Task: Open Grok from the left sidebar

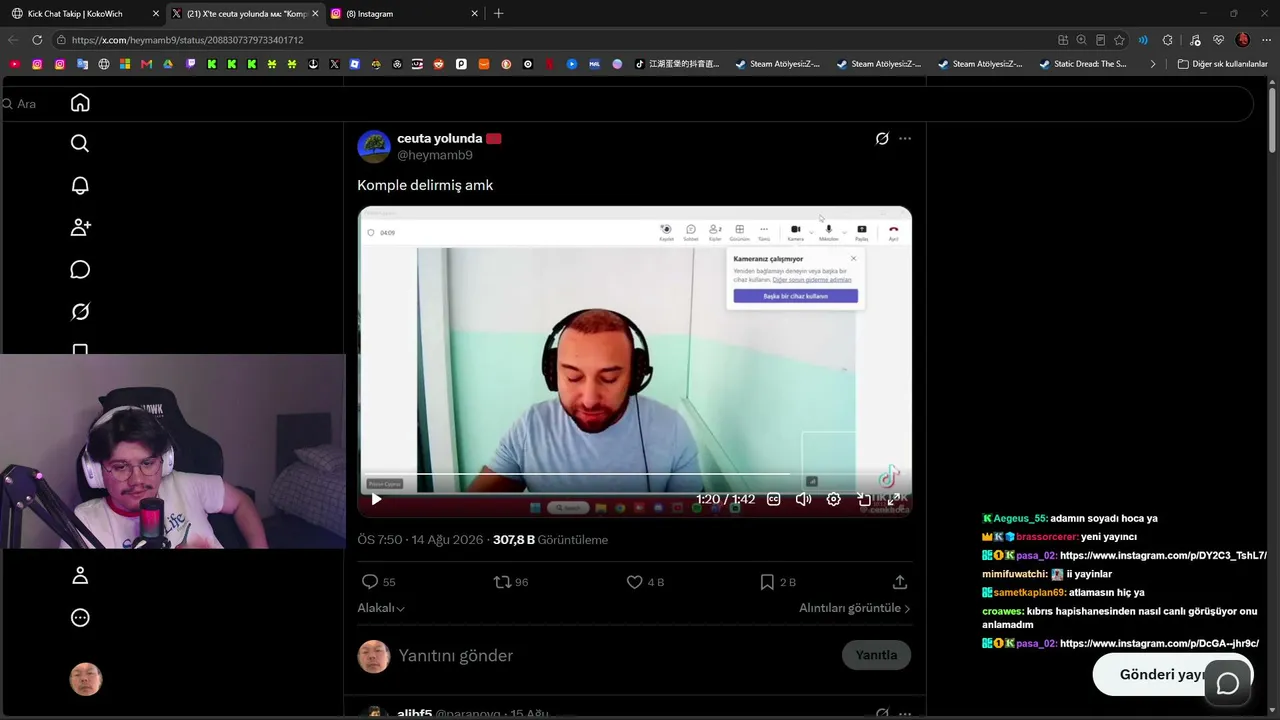Action: (x=80, y=312)
